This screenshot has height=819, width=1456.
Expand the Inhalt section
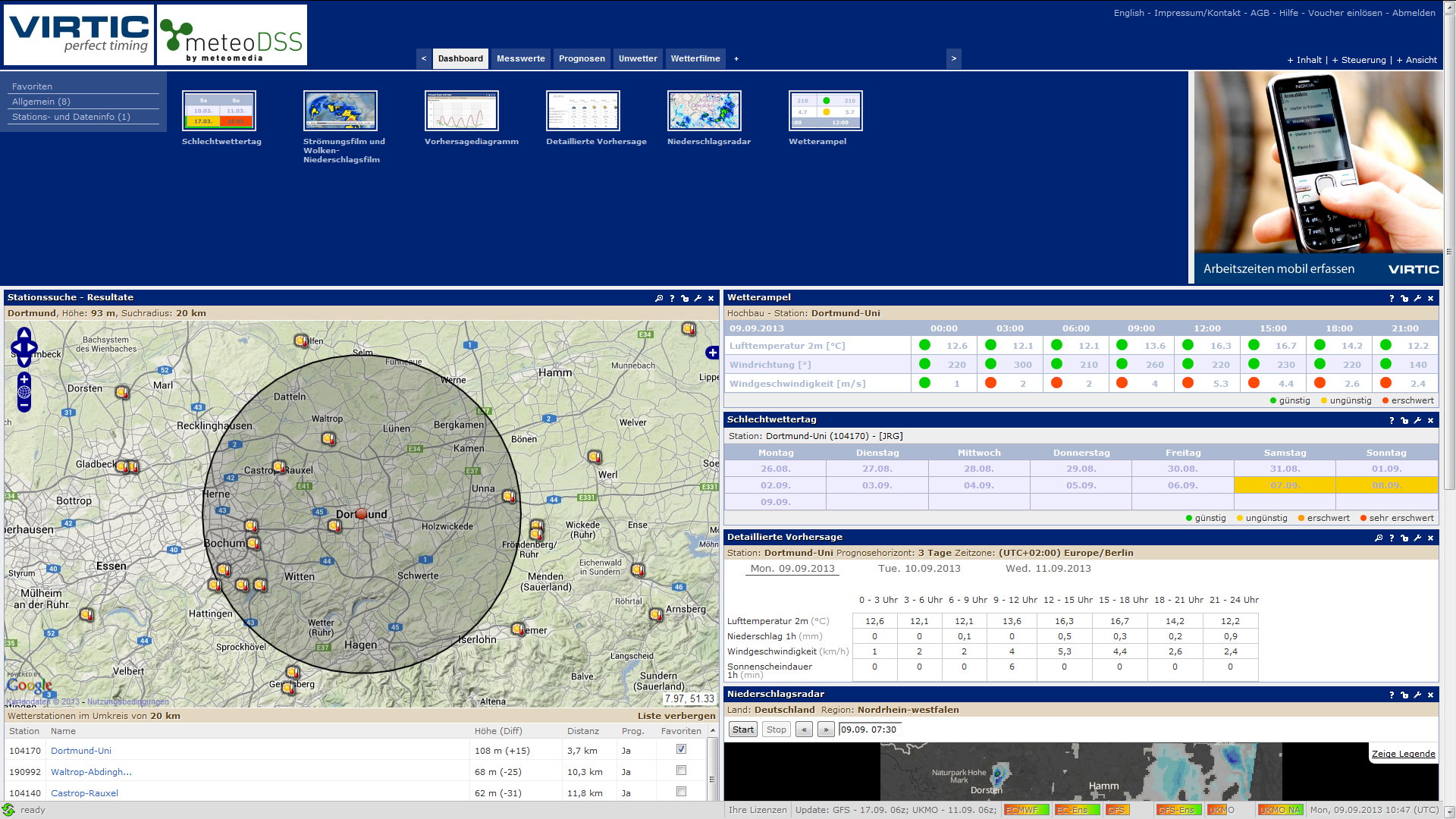[x=1304, y=60]
